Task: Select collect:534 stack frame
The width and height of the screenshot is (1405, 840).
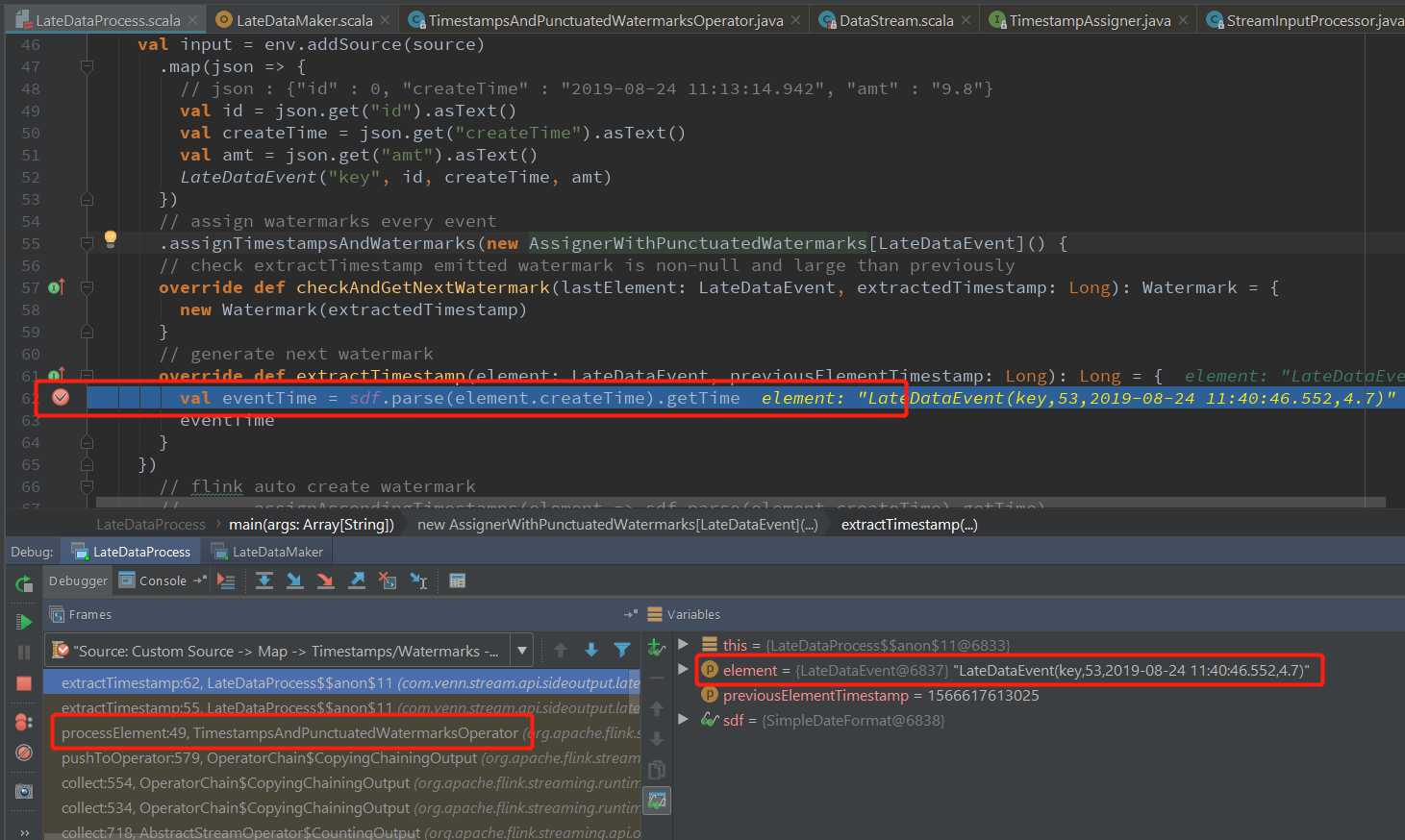Action: 341,807
